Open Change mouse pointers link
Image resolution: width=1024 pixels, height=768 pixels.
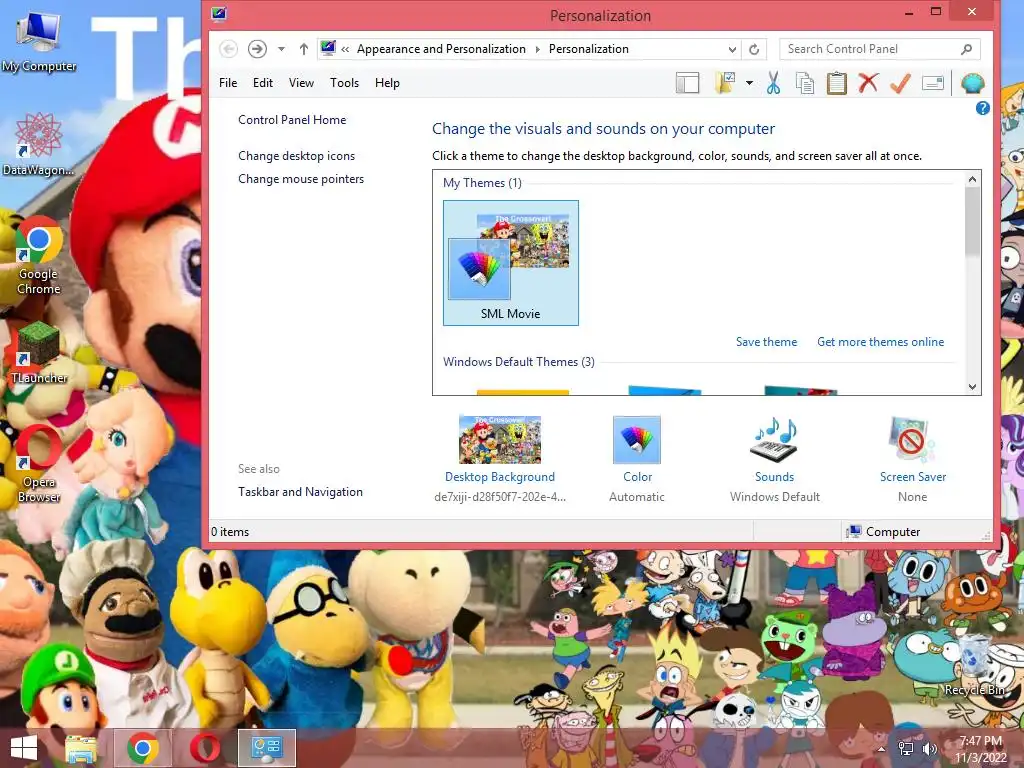coord(301,178)
